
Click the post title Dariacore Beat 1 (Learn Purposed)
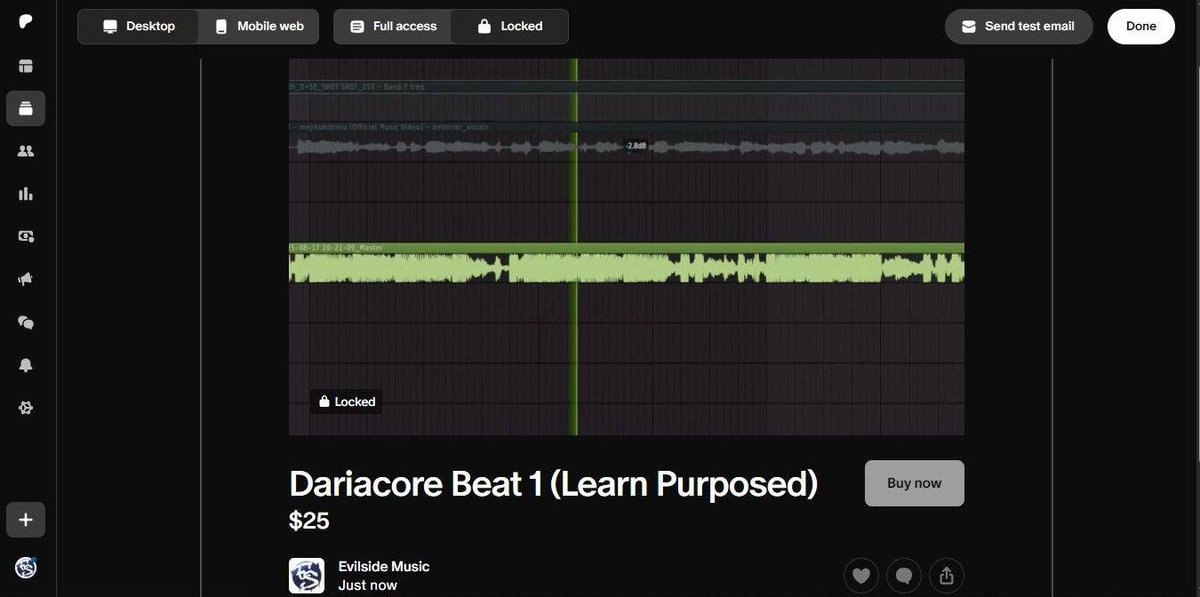(x=553, y=484)
